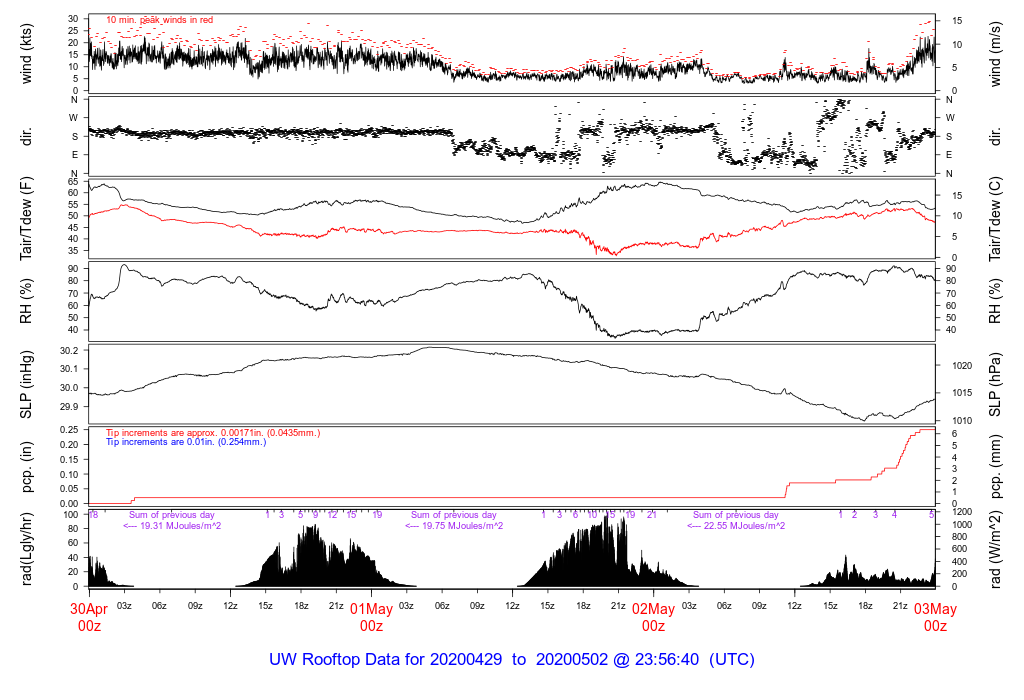Click the chart title 'UW Rooftop Data for 20200429'
The height and width of the screenshot is (700, 1024).
[x=385, y=660]
